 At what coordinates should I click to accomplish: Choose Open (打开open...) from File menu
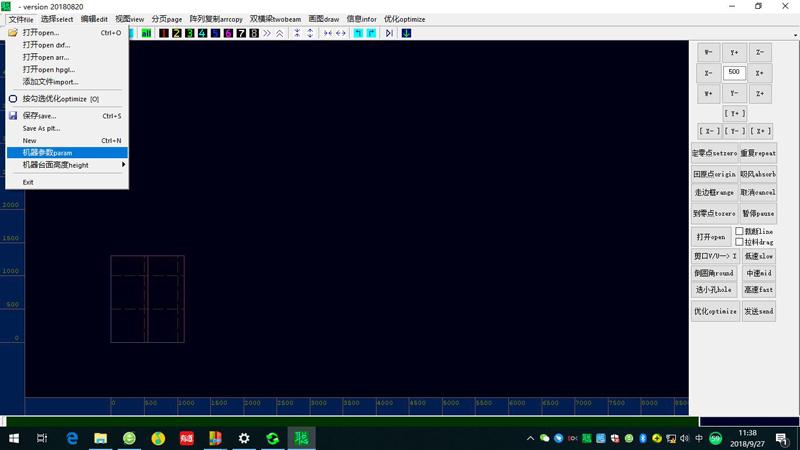pyautogui.click(x=67, y=33)
